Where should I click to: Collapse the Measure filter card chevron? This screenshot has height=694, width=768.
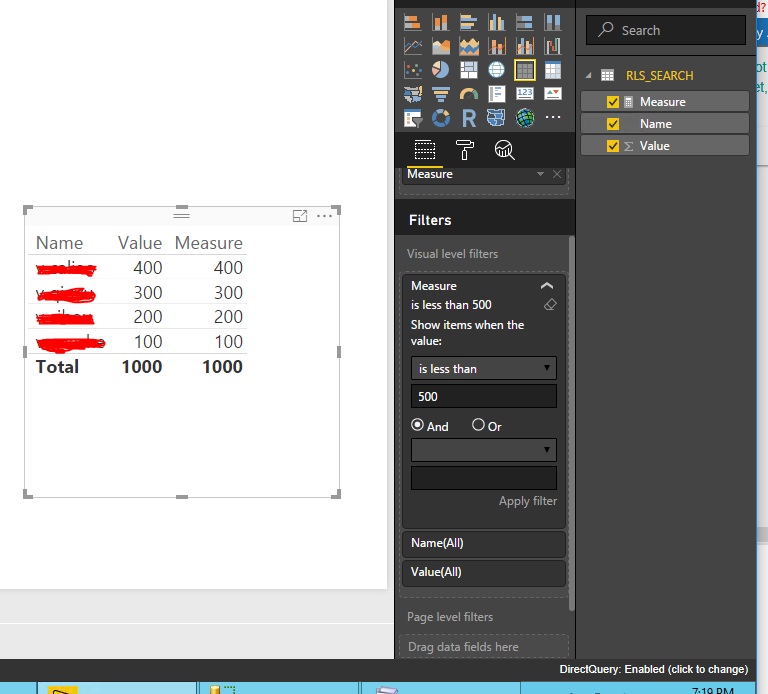pyautogui.click(x=547, y=286)
